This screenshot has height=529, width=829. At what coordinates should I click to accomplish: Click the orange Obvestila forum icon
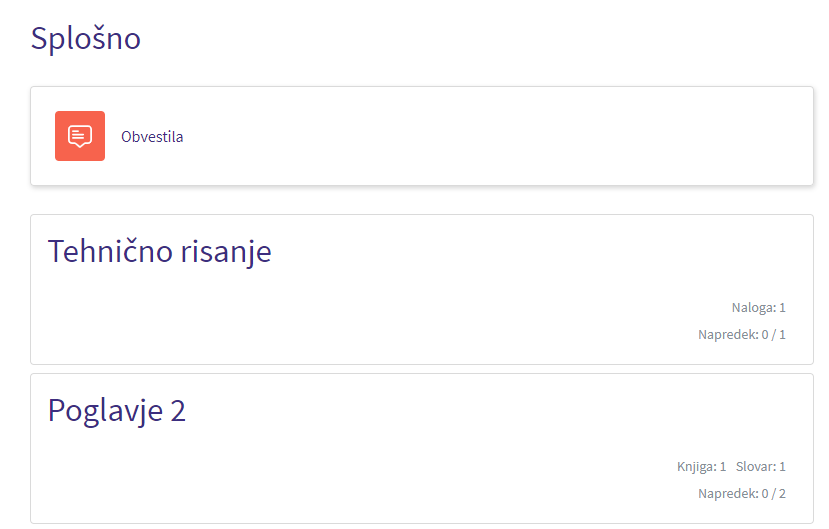(x=80, y=136)
